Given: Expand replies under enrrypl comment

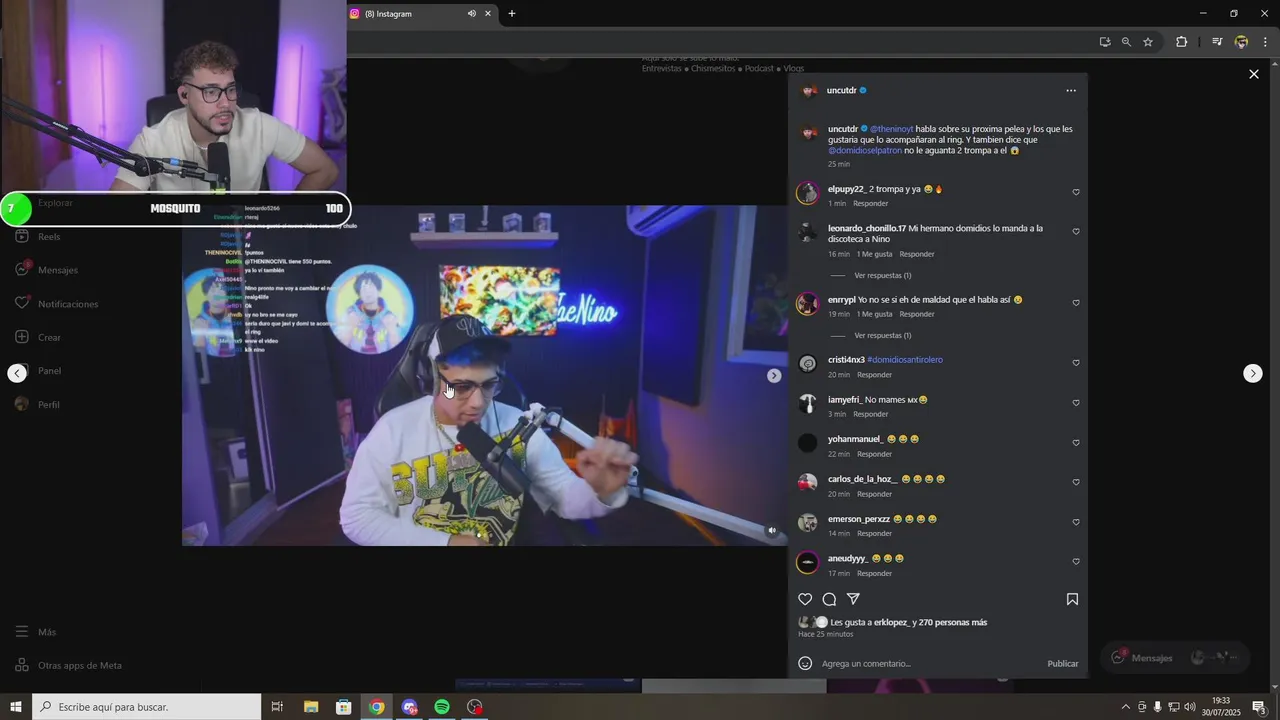Looking at the screenshot, I should click(882, 335).
